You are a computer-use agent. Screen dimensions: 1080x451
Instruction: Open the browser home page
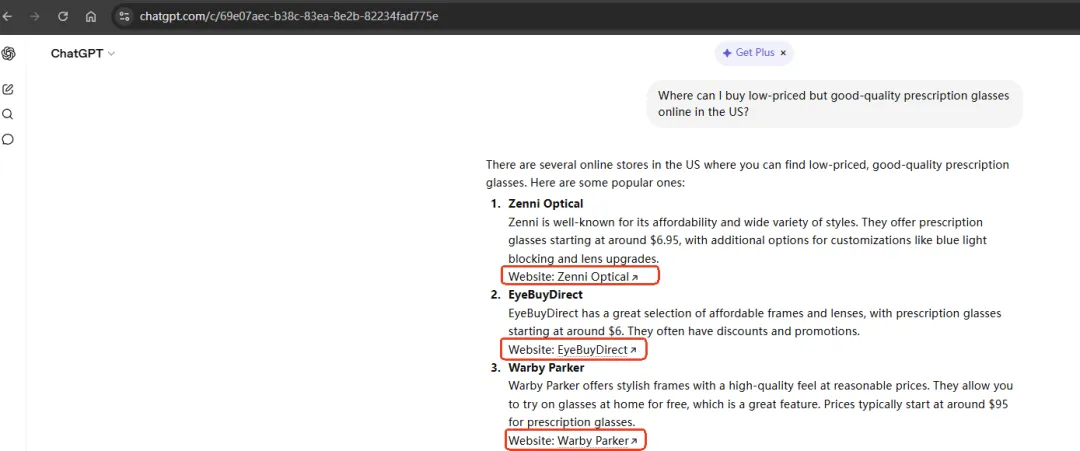(91, 17)
